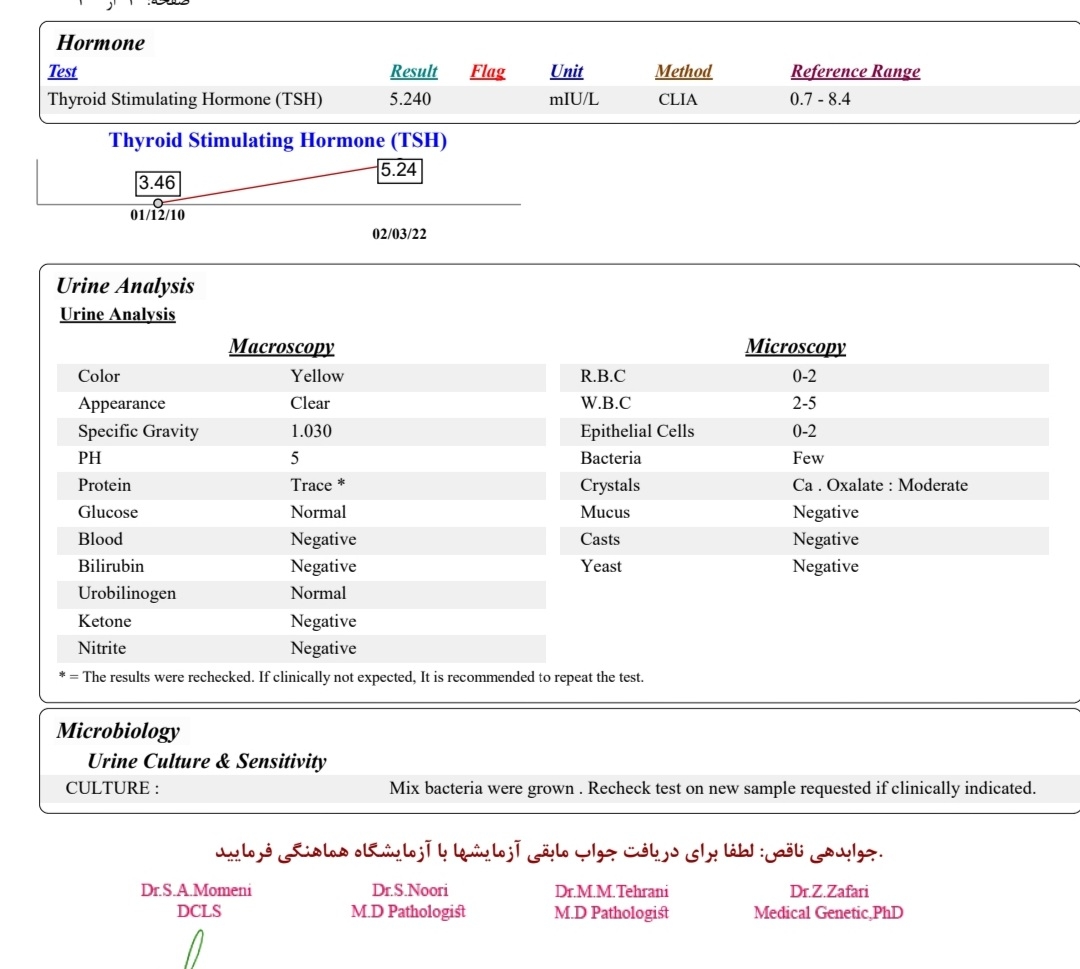This screenshot has height=969, width=1080.
Task: Select the Epithelial Cells value 0-2
Action: (x=804, y=431)
